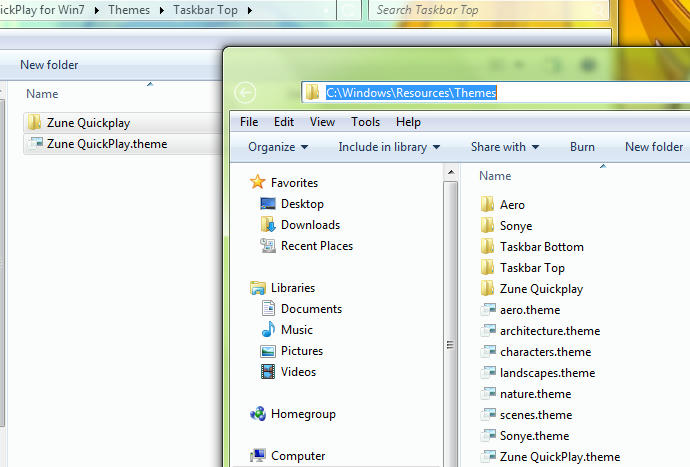Click the aero.theme file icon
This screenshot has height=467, width=690.
[488, 309]
